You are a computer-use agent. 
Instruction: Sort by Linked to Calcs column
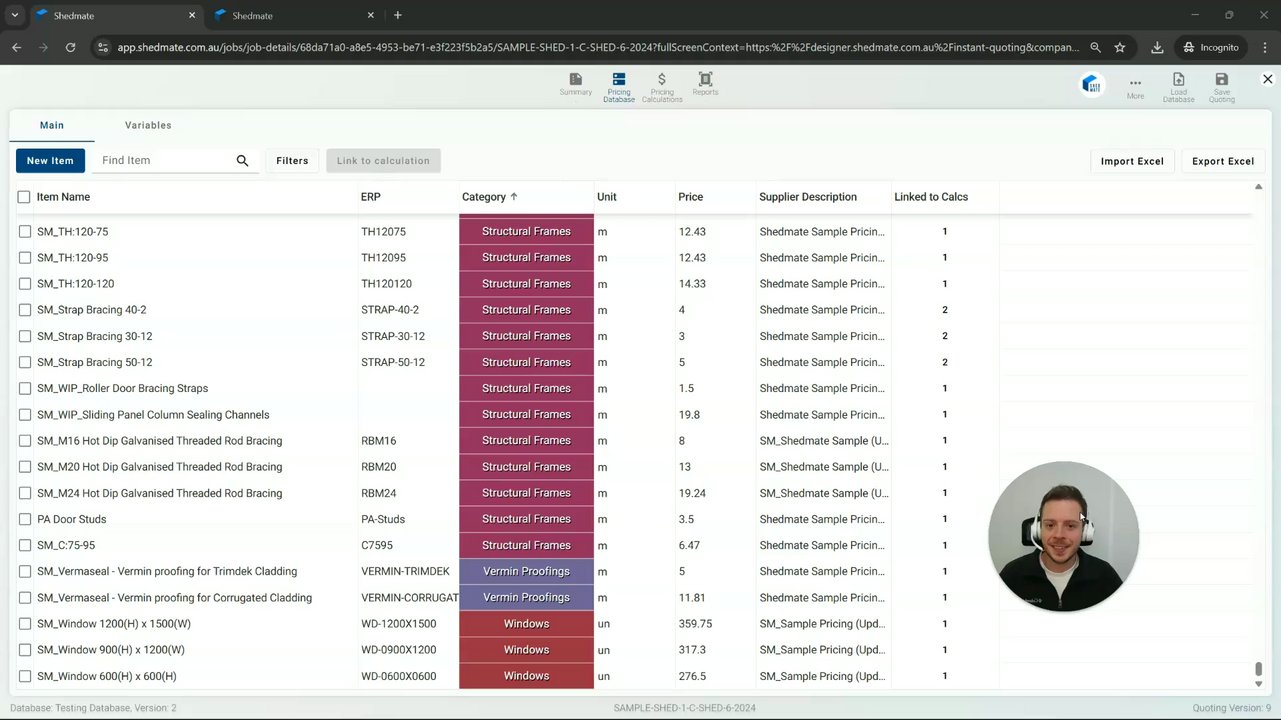click(x=931, y=197)
